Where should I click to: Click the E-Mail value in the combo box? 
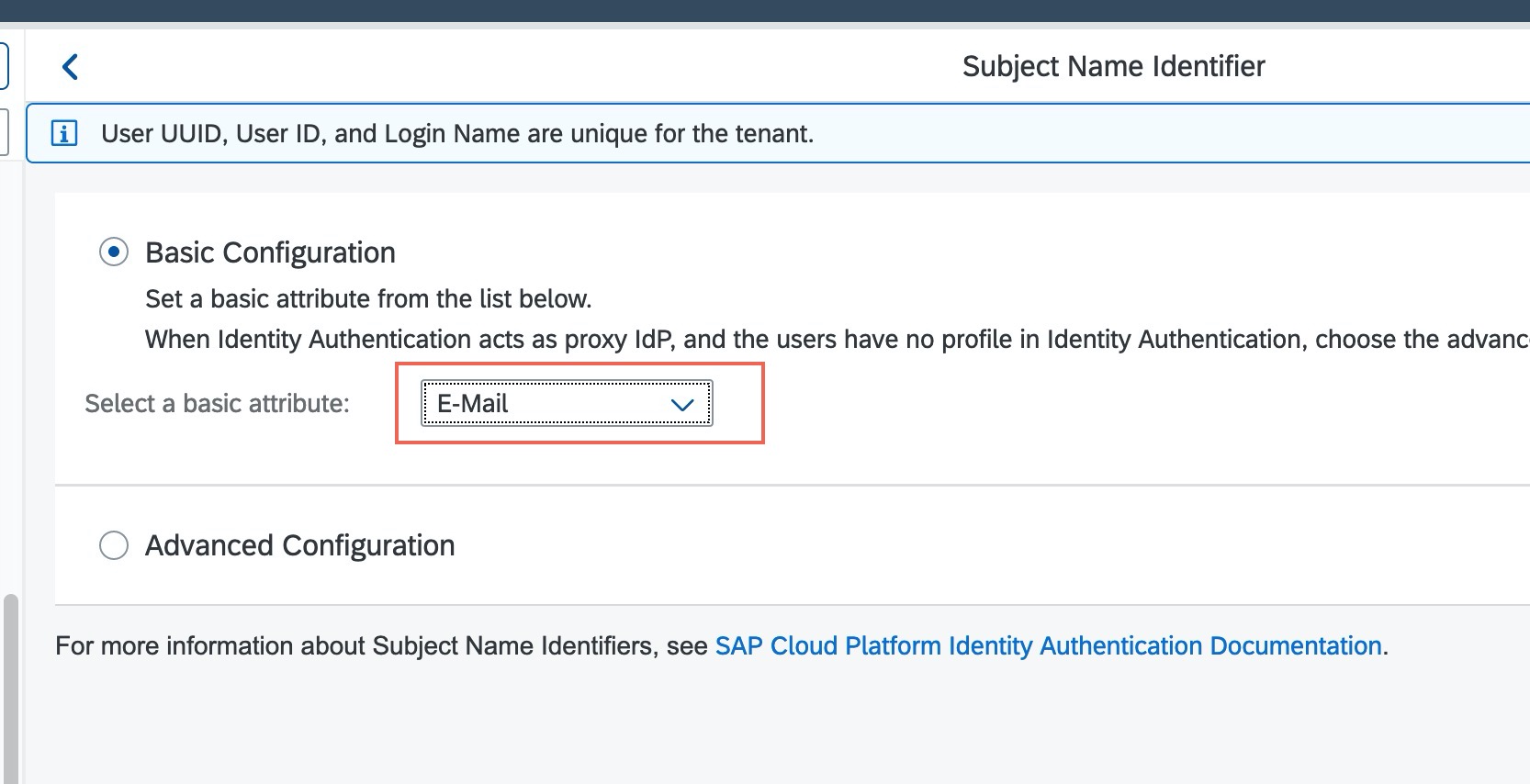(x=473, y=404)
